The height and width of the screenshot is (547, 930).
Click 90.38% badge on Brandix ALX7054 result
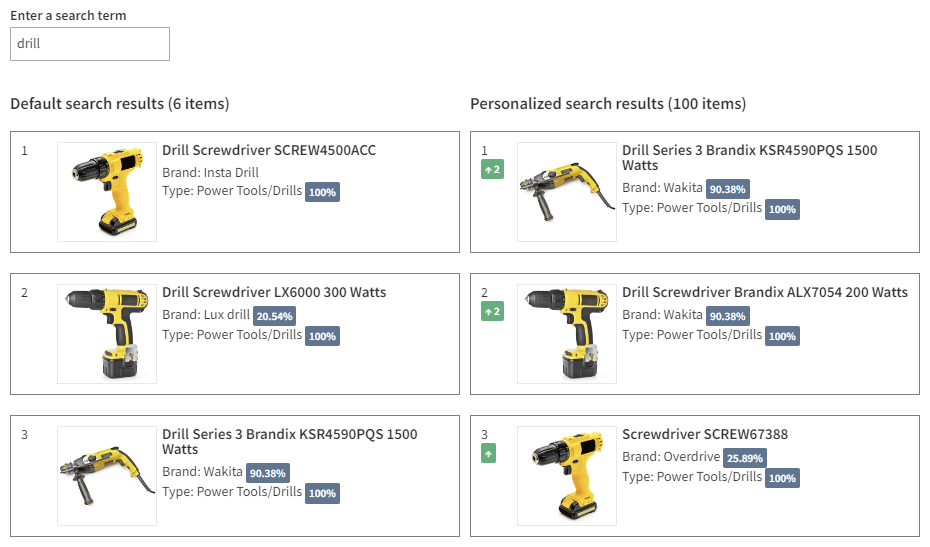728,316
